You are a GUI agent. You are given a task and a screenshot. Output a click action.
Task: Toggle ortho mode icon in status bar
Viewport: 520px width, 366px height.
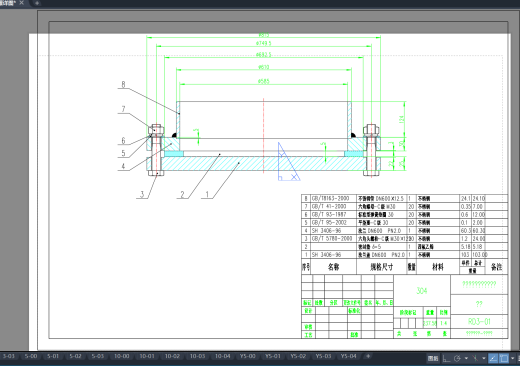point(446,359)
